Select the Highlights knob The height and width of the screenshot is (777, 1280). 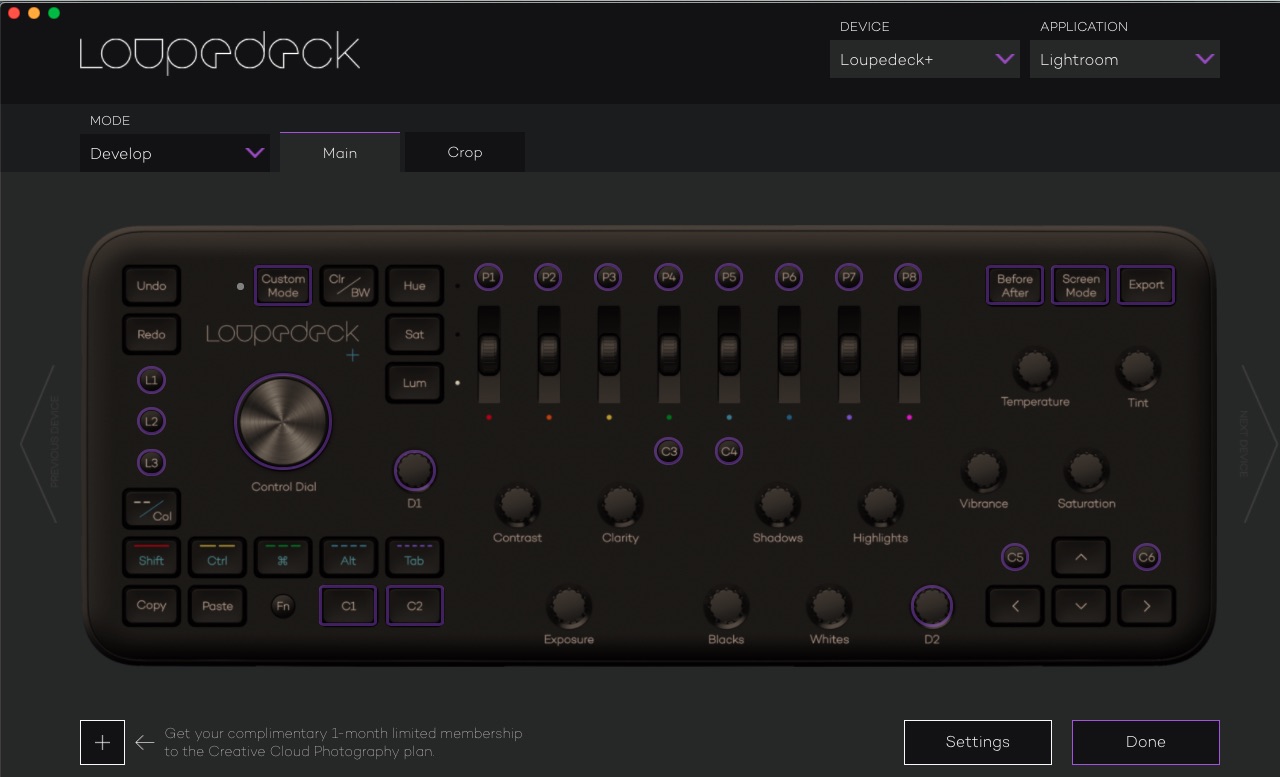(880, 506)
